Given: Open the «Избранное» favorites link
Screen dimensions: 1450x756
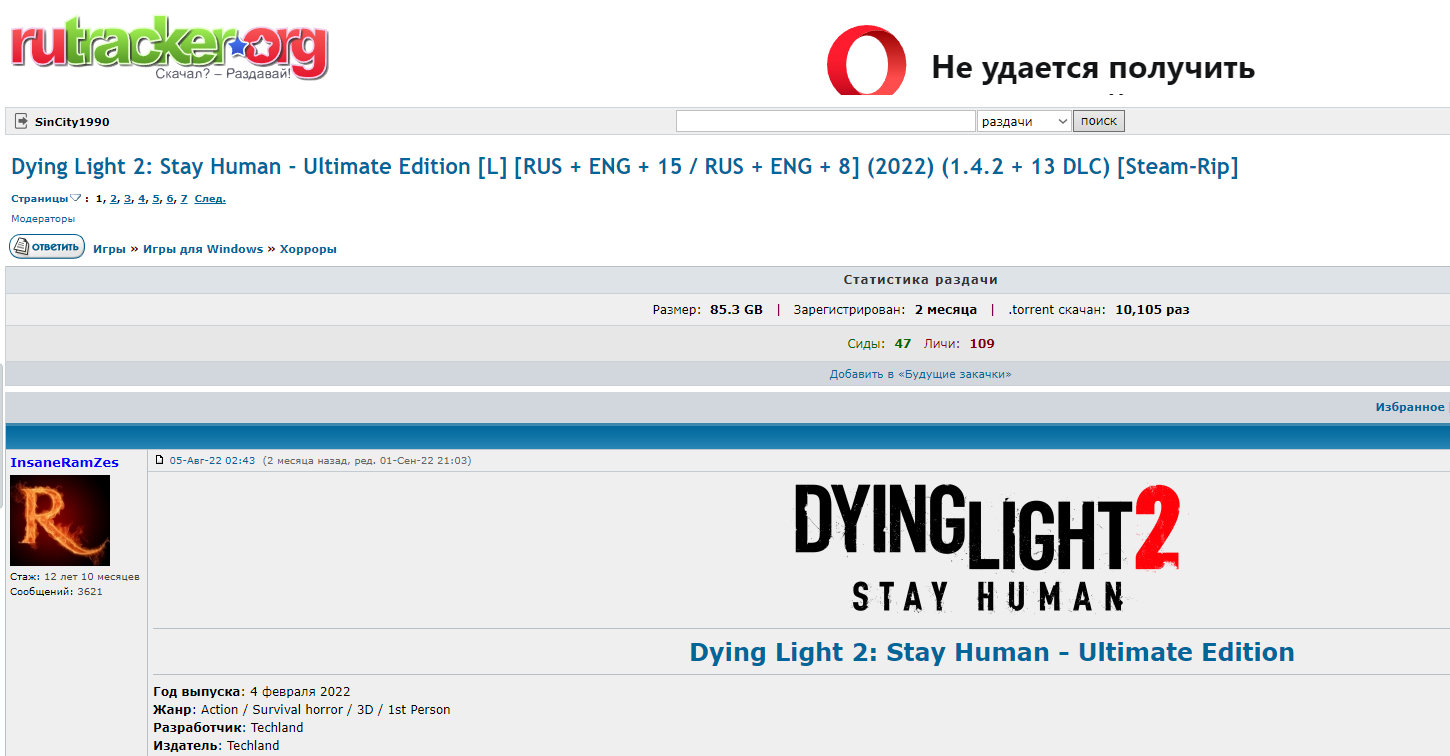Looking at the screenshot, I should (x=1410, y=407).
